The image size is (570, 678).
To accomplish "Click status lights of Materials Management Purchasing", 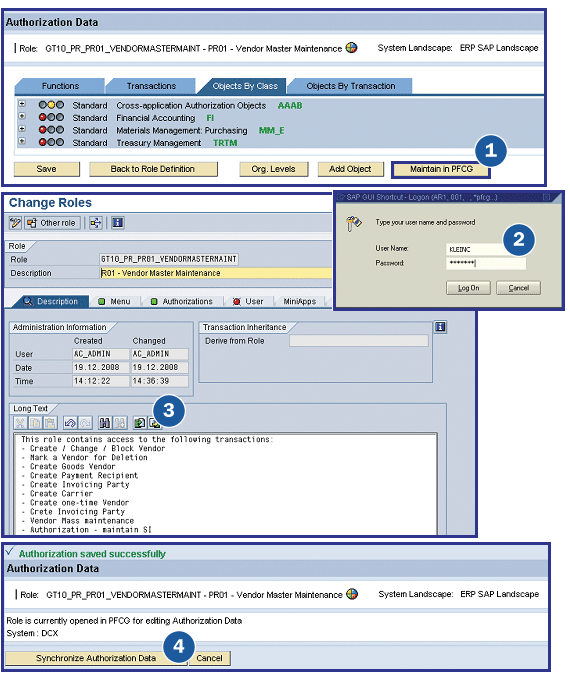I will tap(51, 130).
